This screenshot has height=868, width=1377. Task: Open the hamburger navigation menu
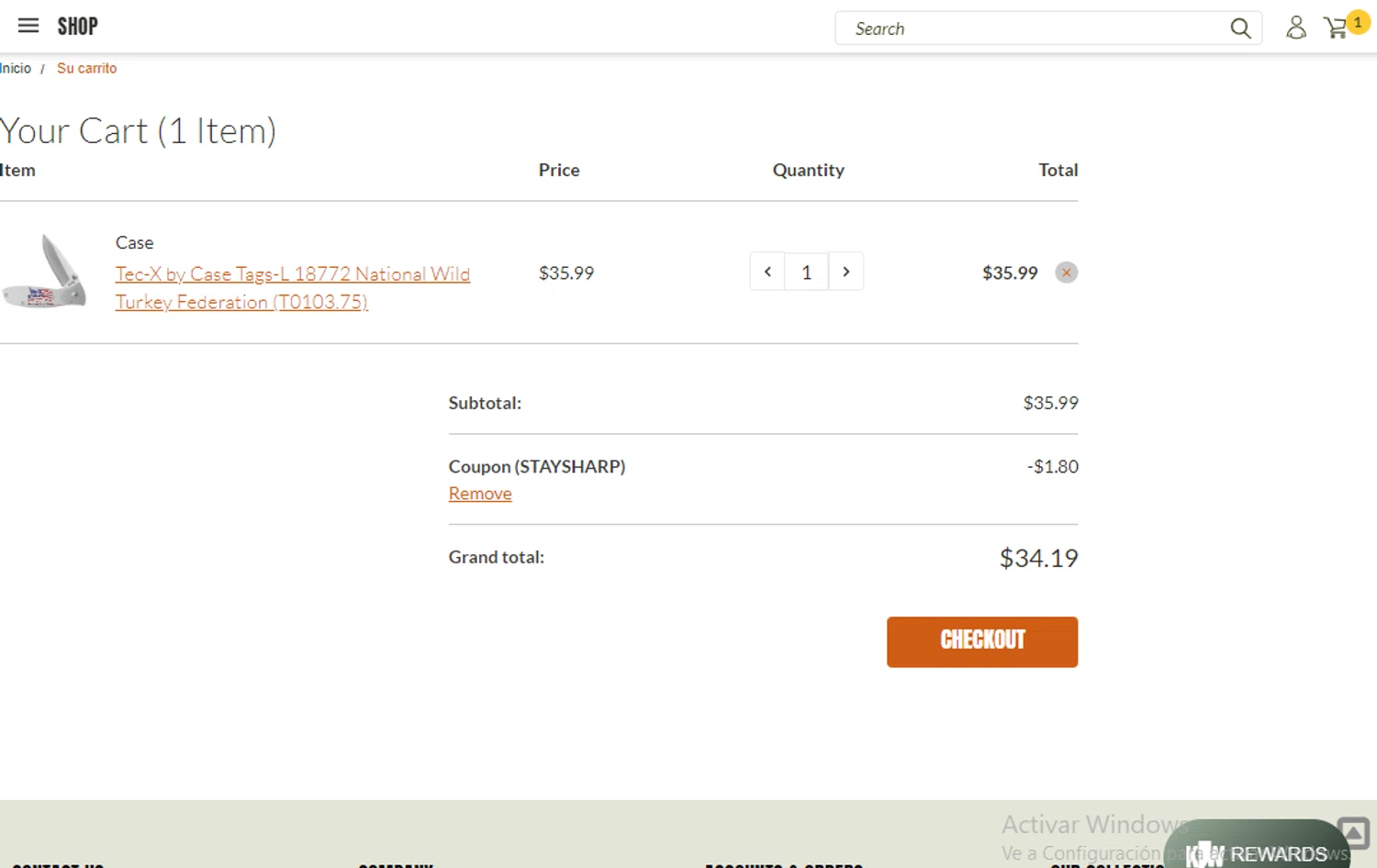(28, 26)
